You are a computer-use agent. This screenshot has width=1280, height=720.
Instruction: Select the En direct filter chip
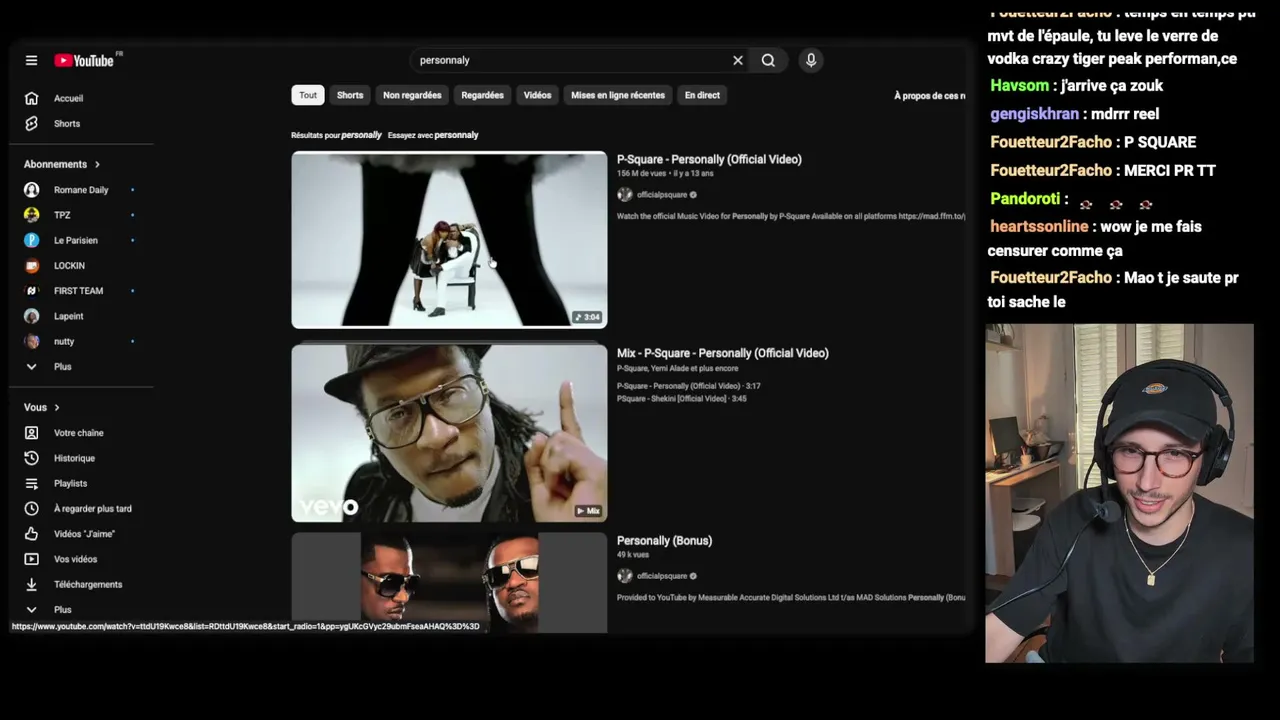click(x=702, y=95)
